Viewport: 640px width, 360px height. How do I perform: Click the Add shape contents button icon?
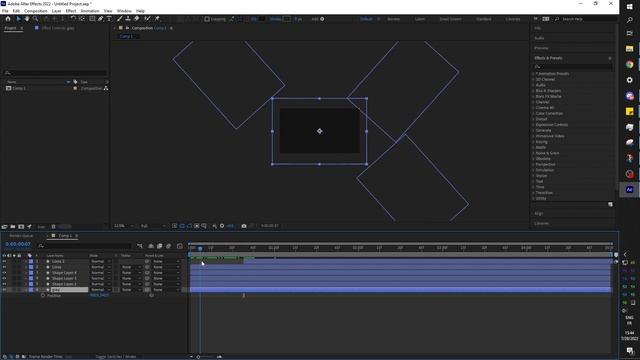coord(322,19)
